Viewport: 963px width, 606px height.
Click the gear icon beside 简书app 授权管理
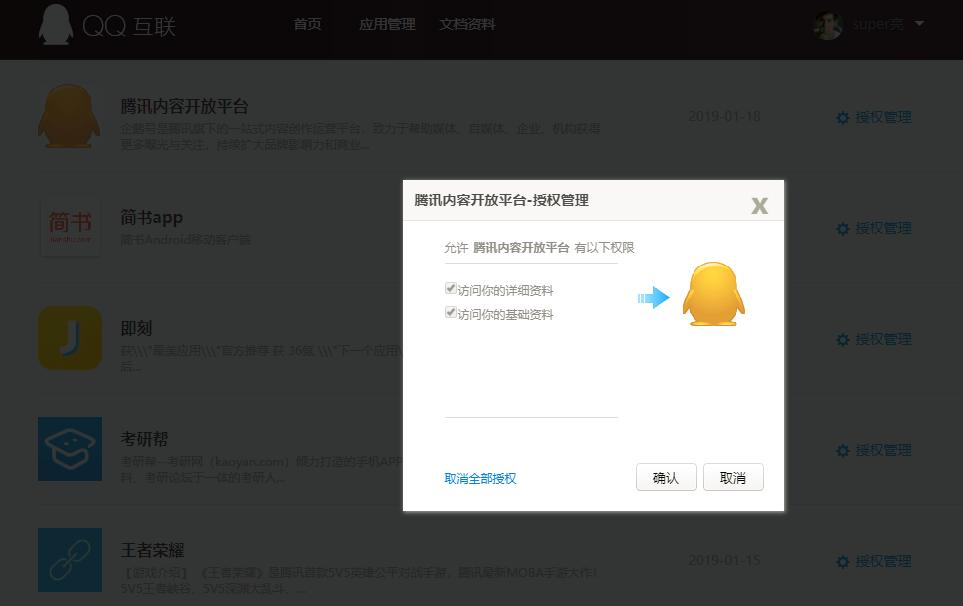pos(842,228)
